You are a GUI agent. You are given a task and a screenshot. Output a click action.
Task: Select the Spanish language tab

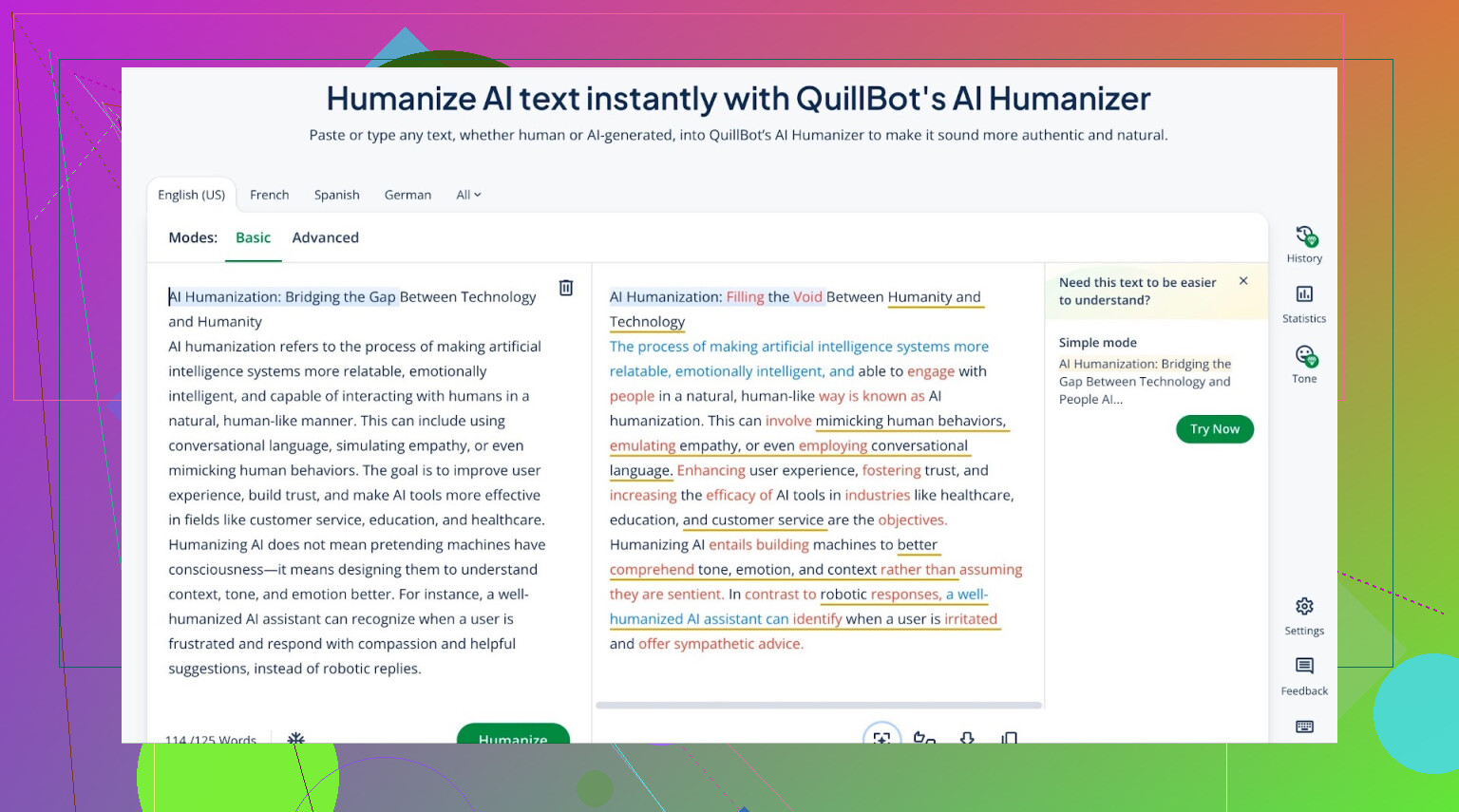[337, 195]
